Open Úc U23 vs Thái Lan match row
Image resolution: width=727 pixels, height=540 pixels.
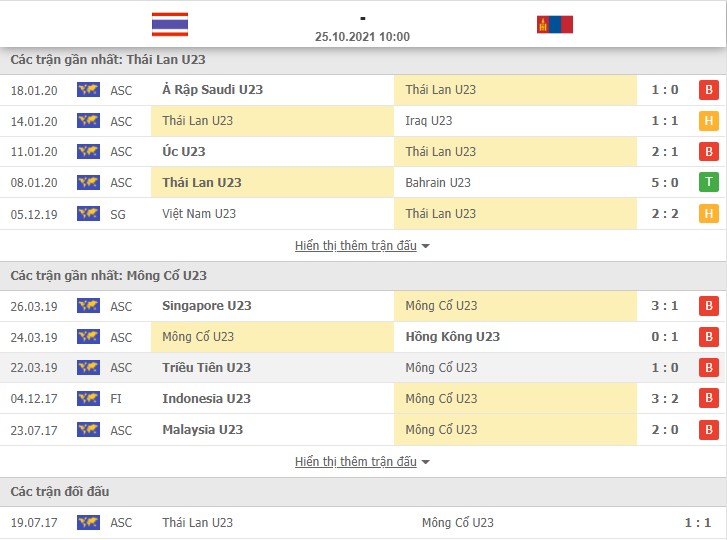point(363,152)
